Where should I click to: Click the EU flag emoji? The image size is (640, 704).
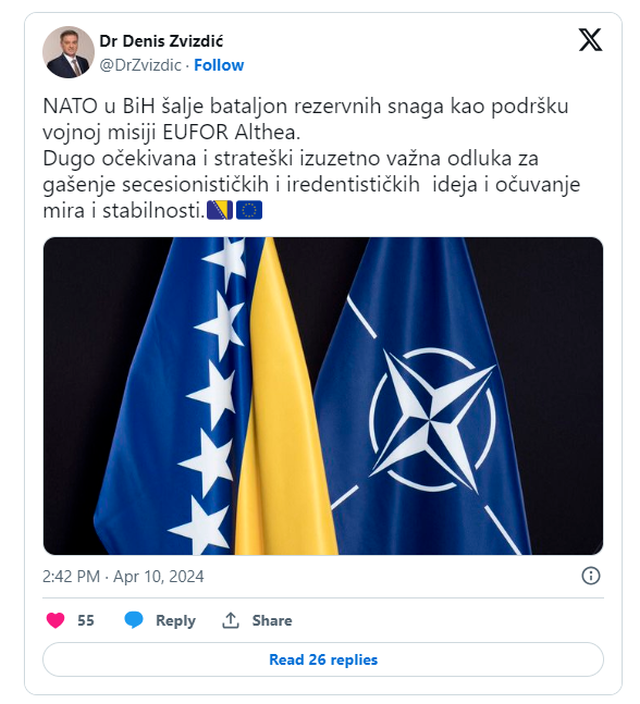coord(249,210)
